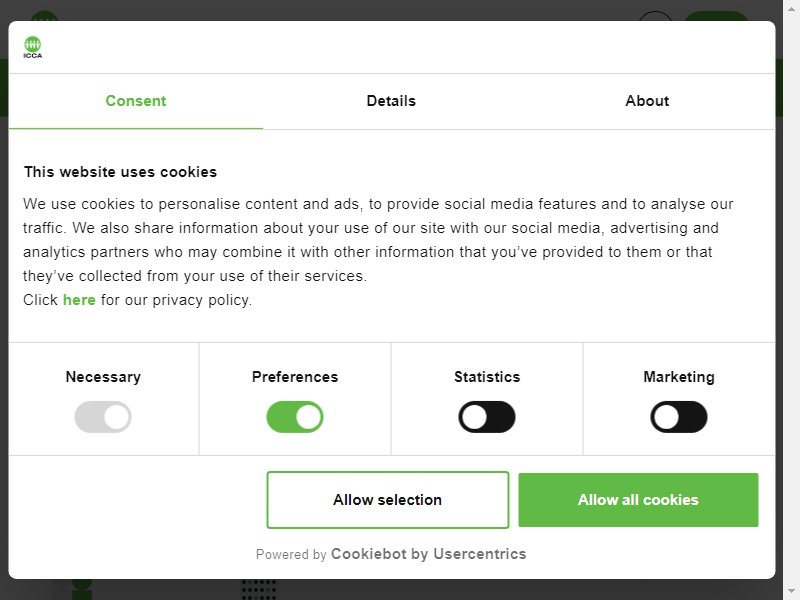The width and height of the screenshot is (800, 600).
Task: Enable the Statistics cookies switch
Action: click(x=487, y=417)
